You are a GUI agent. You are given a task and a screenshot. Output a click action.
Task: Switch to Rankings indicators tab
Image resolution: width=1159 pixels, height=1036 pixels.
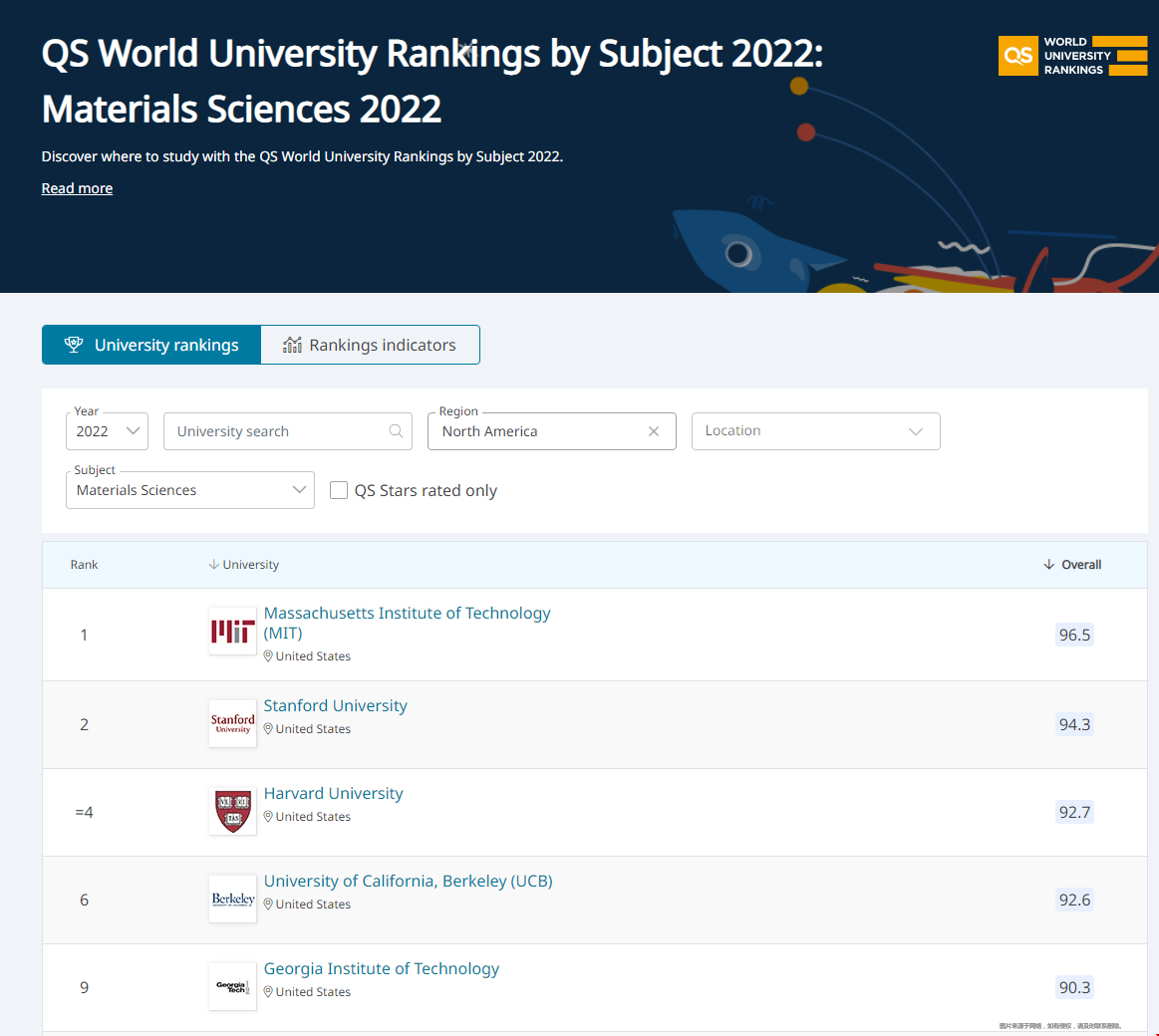[x=371, y=345]
